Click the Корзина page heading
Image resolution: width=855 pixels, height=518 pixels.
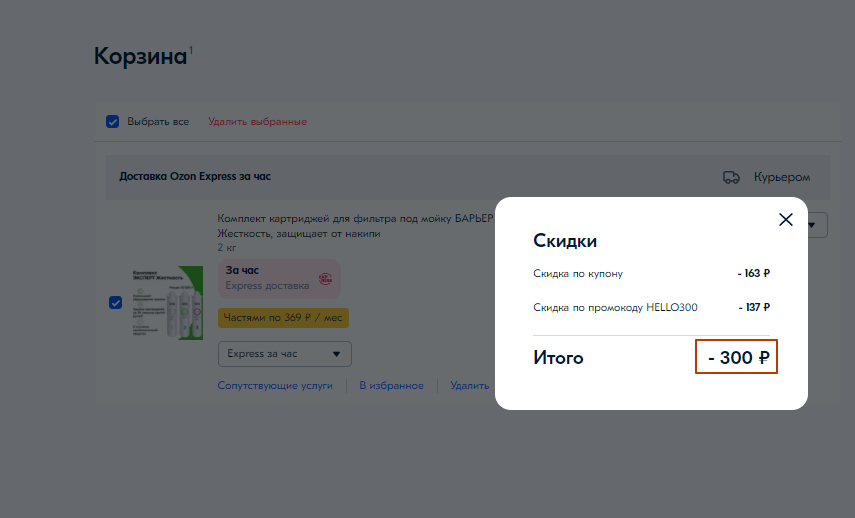[x=141, y=56]
